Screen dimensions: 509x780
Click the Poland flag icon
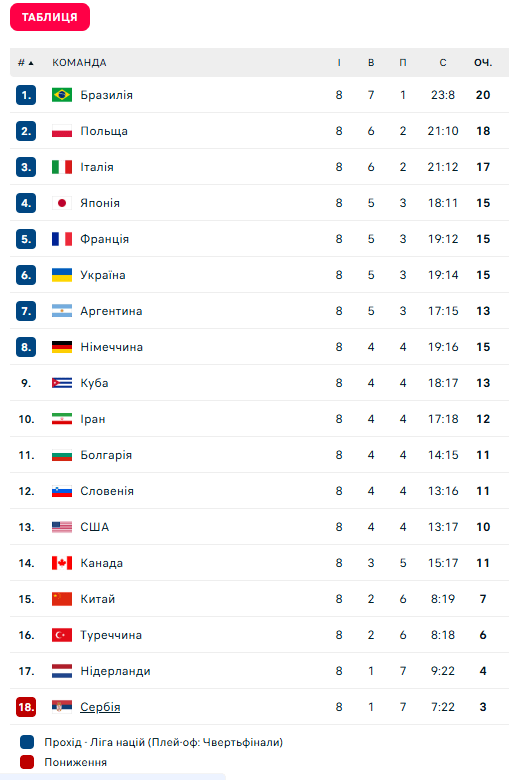[62, 131]
